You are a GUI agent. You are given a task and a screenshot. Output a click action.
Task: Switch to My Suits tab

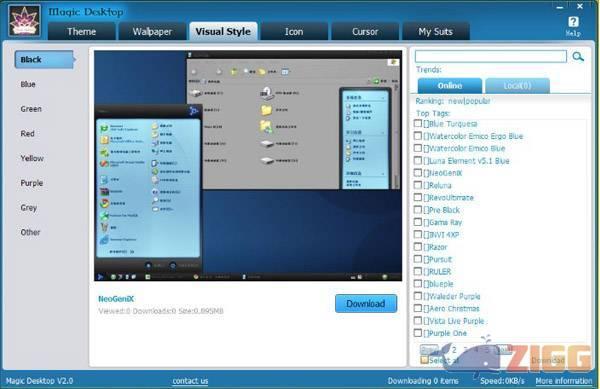pos(435,31)
